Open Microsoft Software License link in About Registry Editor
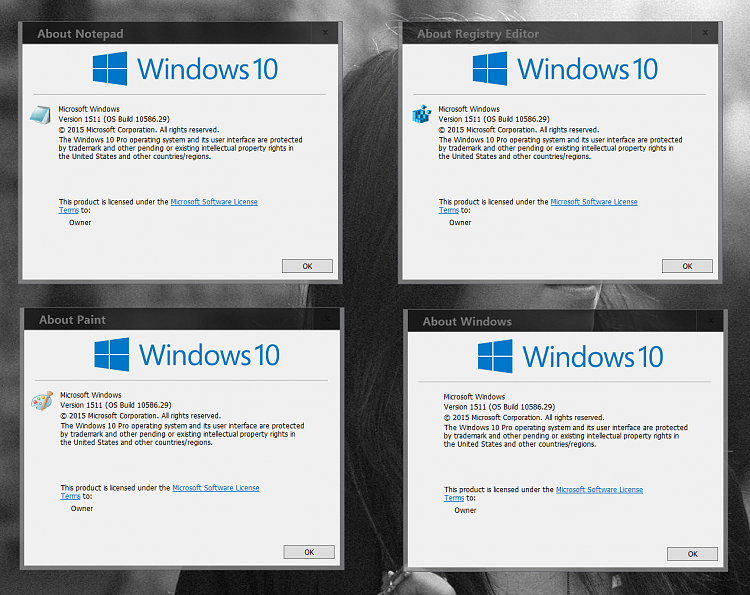The image size is (750, 595). (x=594, y=202)
